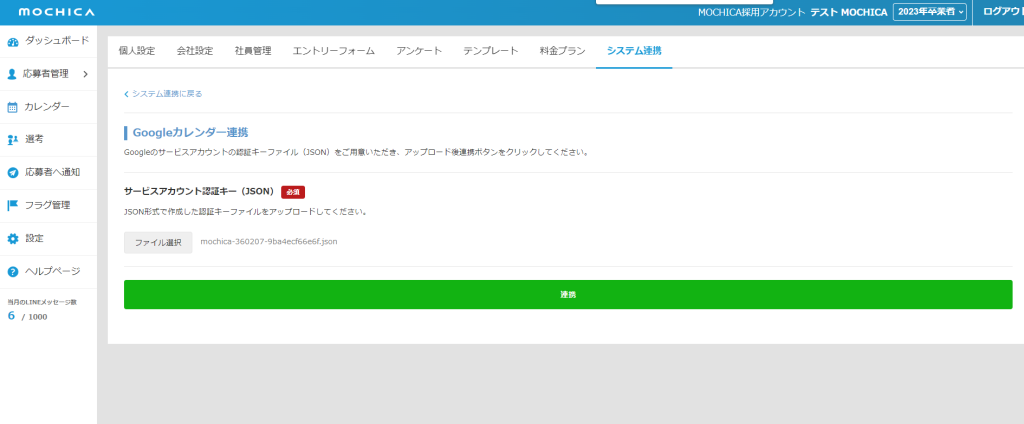
Task: Click the flag icon for フラグ管理
Action: [13, 205]
